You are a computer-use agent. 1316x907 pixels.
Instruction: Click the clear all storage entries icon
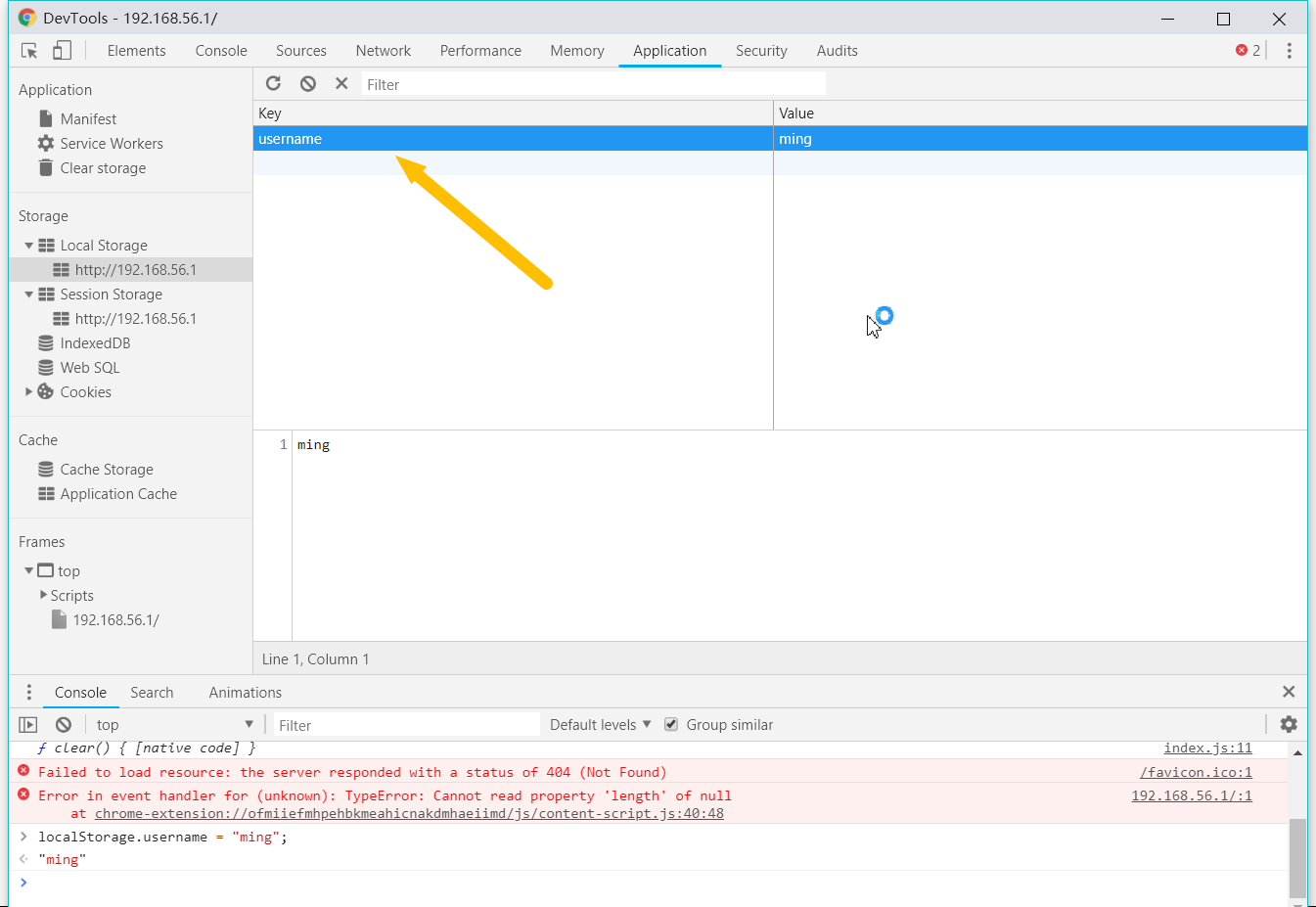pos(308,84)
